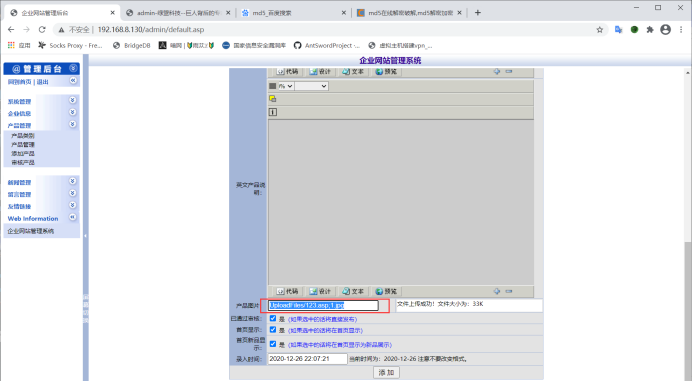
Task: Expand the 友情链接 section chevron
Action: [72, 205]
